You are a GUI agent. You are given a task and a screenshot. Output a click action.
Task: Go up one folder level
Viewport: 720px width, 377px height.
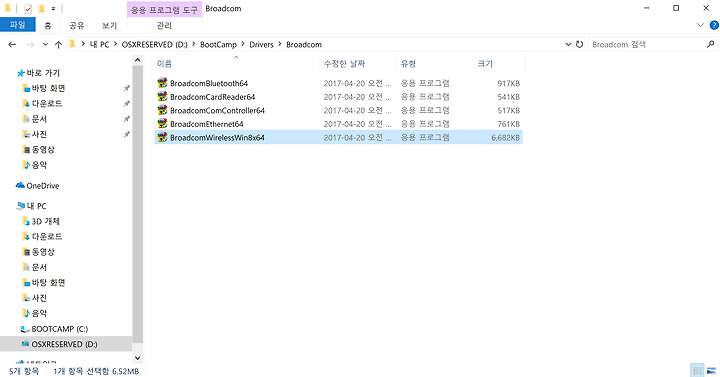pyautogui.click(x=58, y=45)
